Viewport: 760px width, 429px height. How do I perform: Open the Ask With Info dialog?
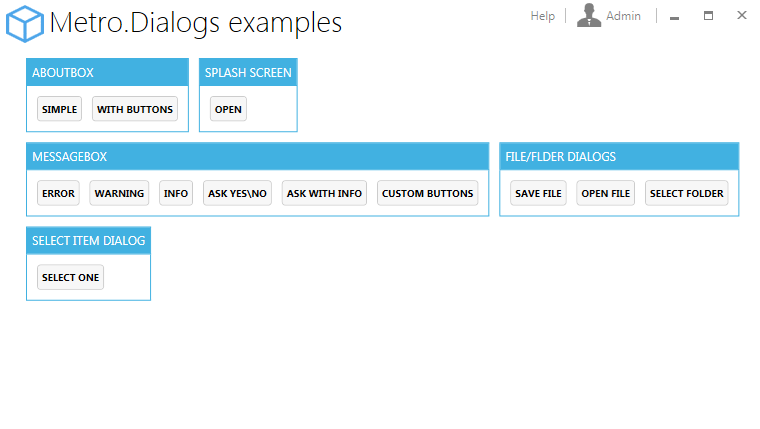click(x=324, y=193)
